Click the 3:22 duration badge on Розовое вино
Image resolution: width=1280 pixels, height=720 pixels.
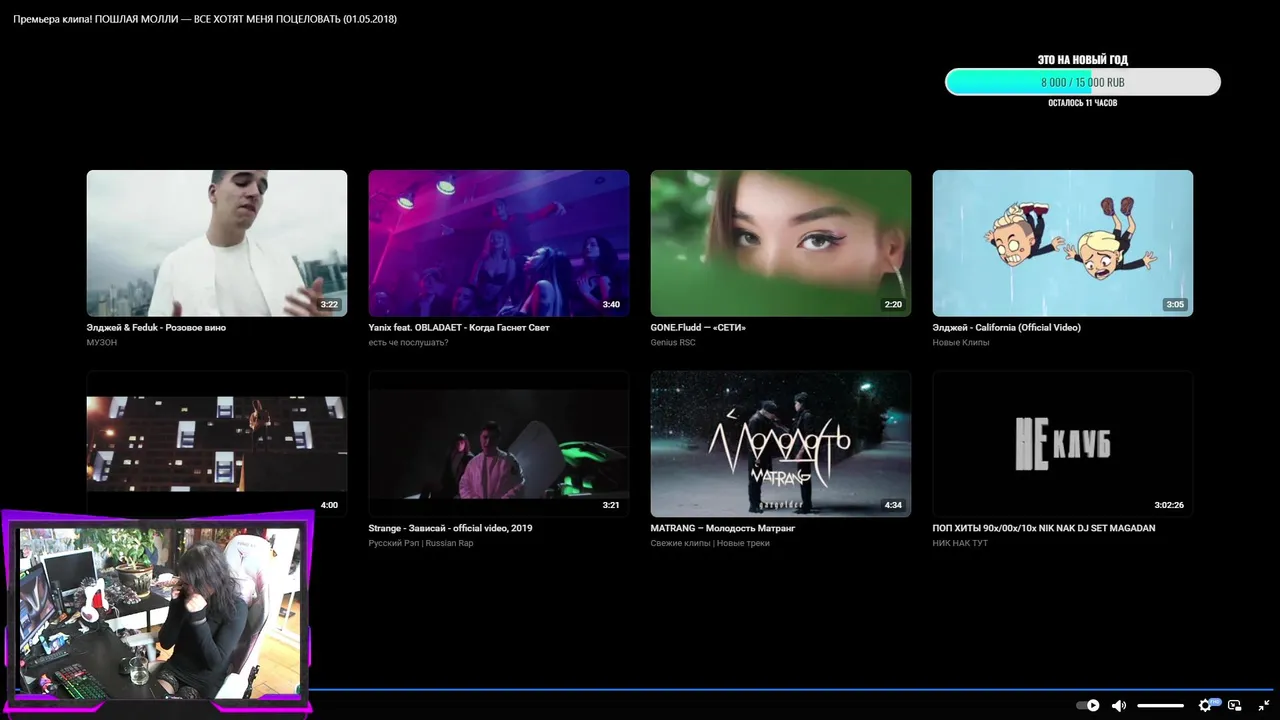(329, 304)
